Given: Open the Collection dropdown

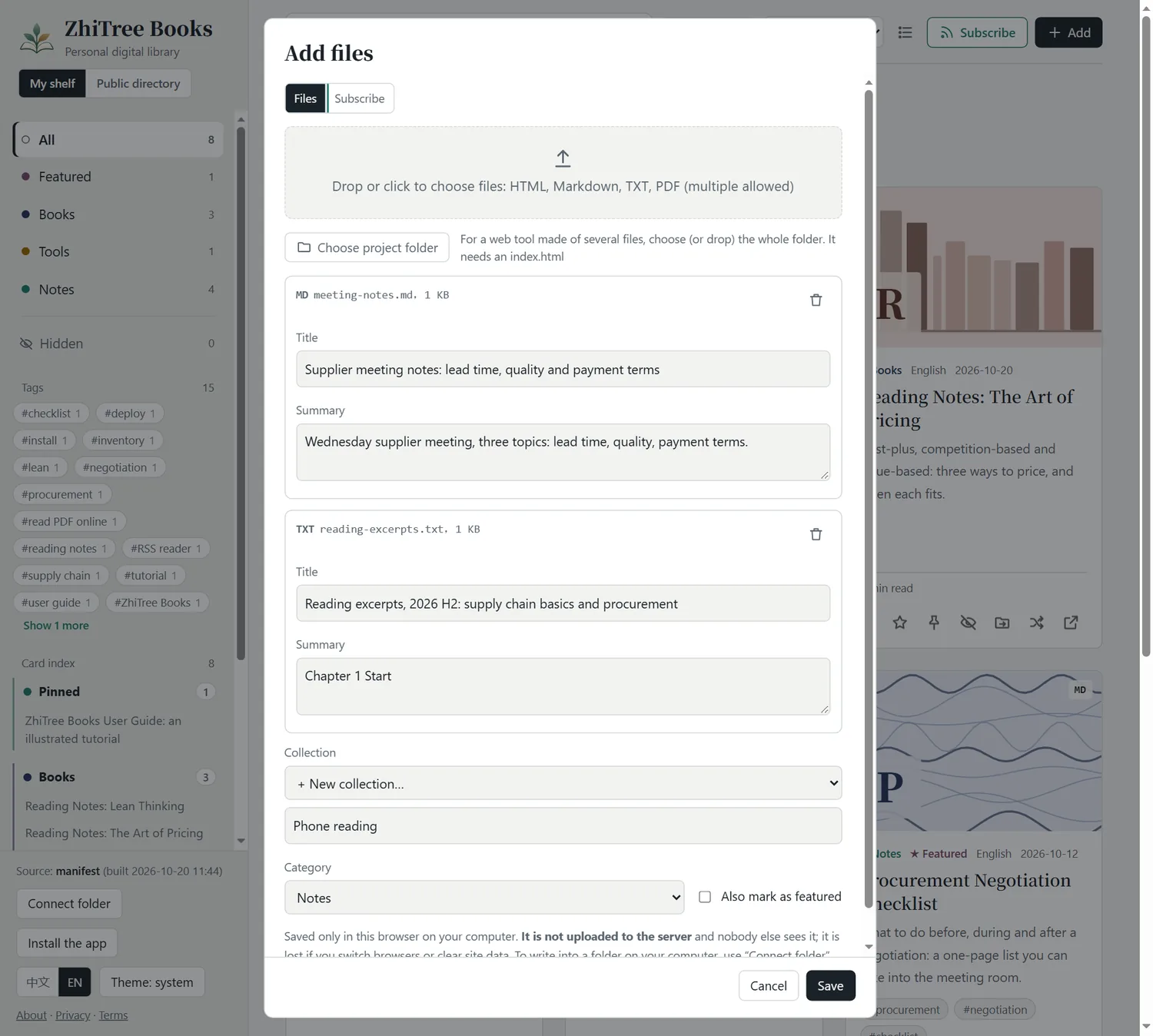Looking at the screenshot, I should (563, 783).
